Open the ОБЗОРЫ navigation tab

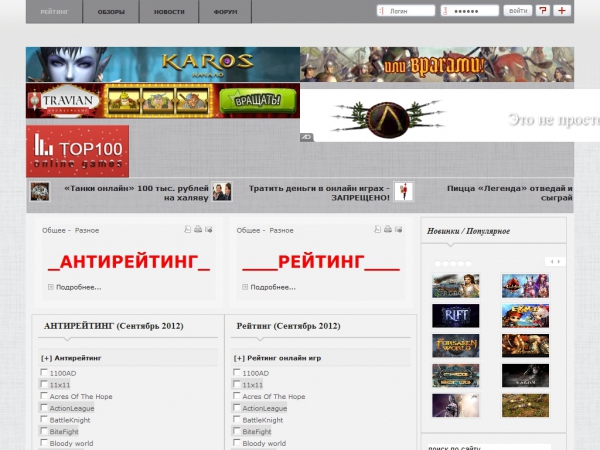(111, 12)
